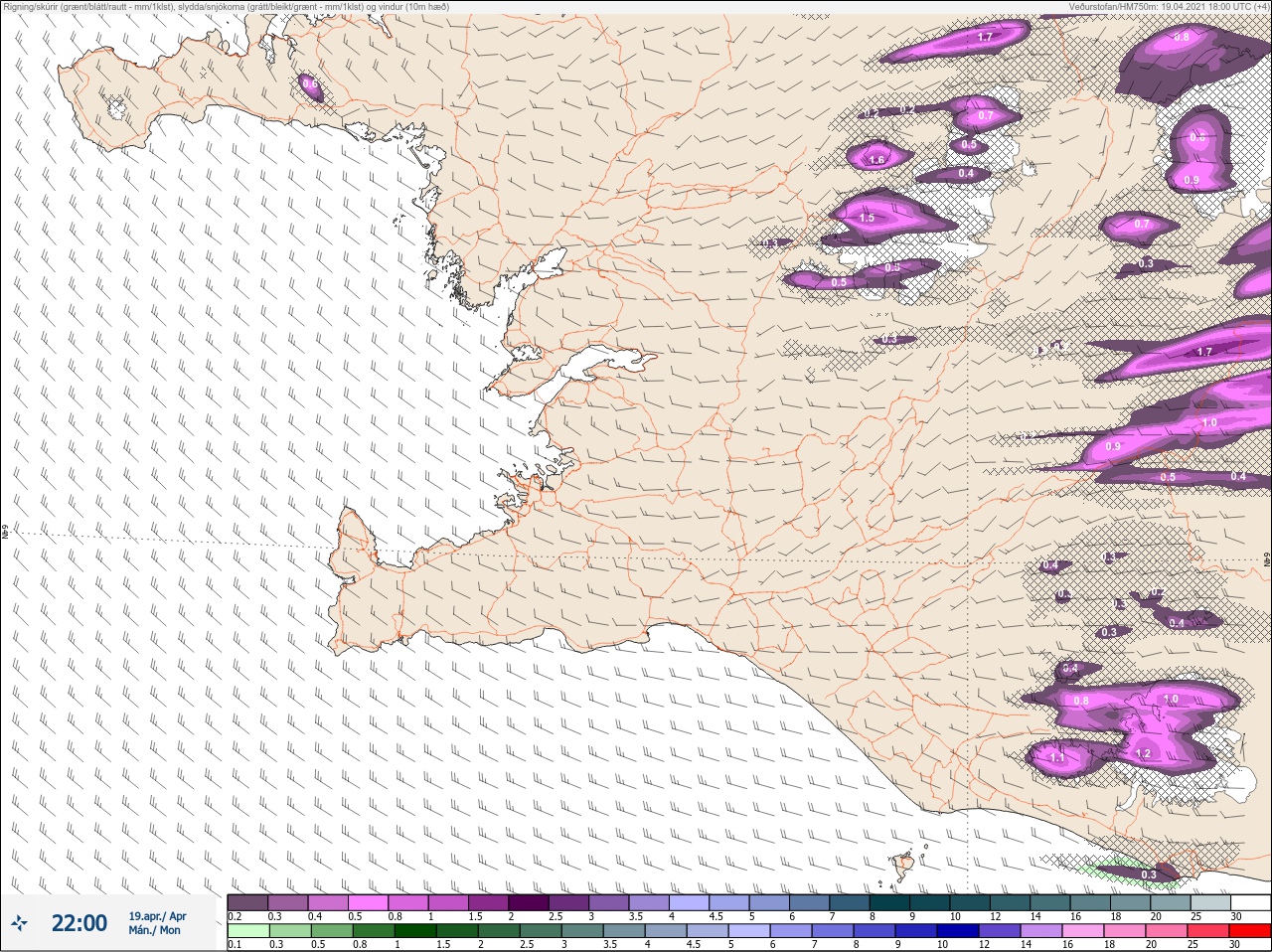Click the dark green 1–1.5 lower legend swatch

coord(415,931)
